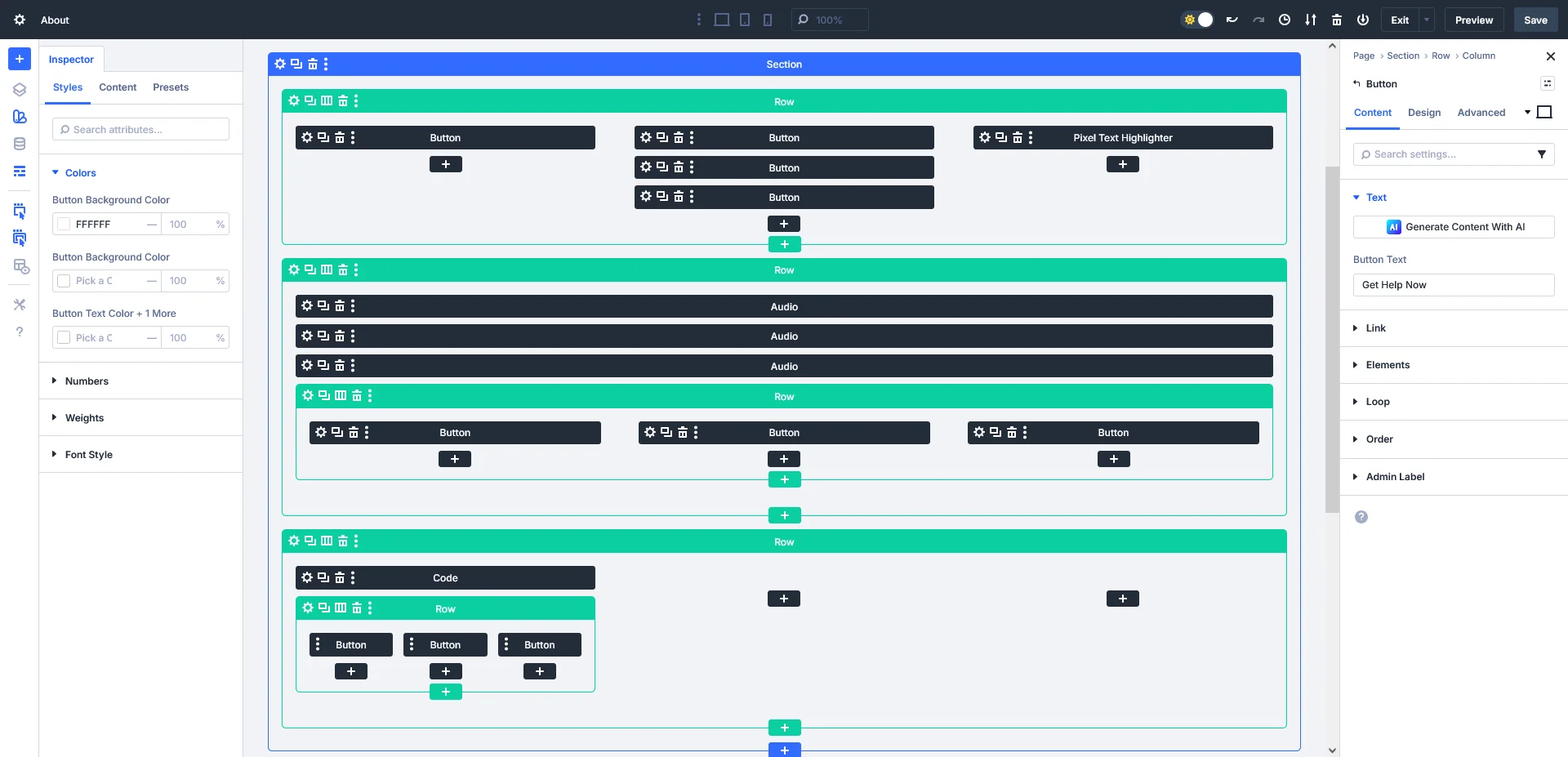Open the Add Element plus icon
This screenshot has width=1568, height=757.
(x=19, y=58)
